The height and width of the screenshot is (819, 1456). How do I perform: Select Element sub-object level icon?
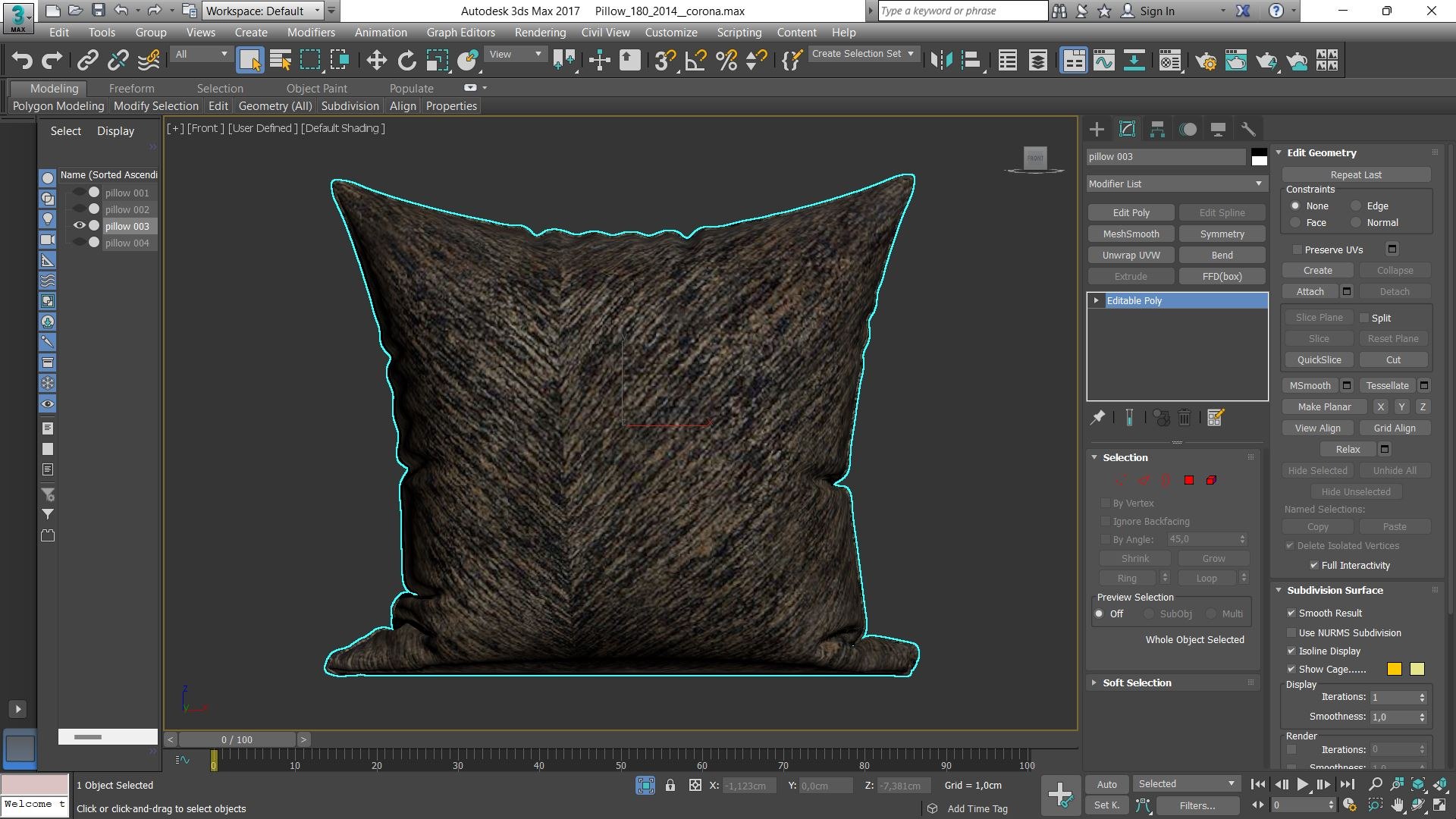1212,480
